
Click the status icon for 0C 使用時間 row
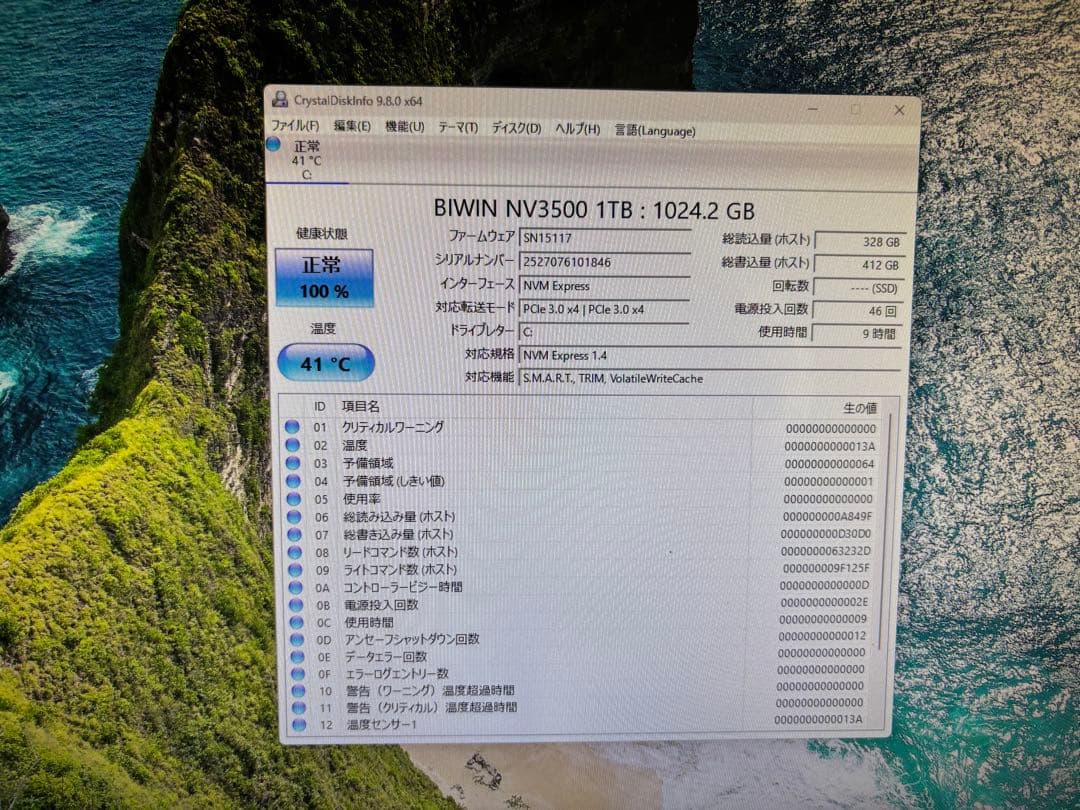click(297, 623)
